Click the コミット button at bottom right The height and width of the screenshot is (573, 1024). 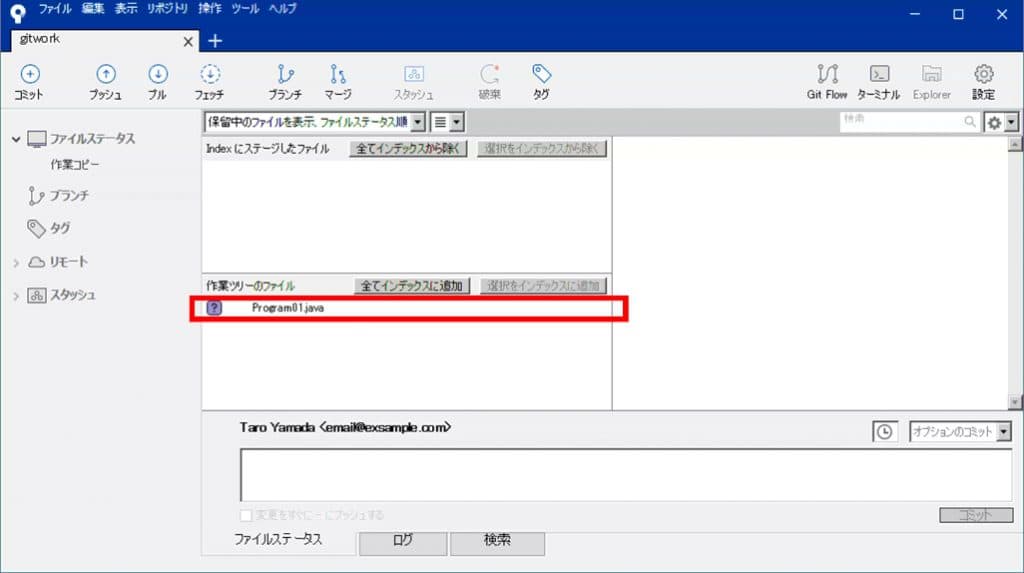click(976, 516)
